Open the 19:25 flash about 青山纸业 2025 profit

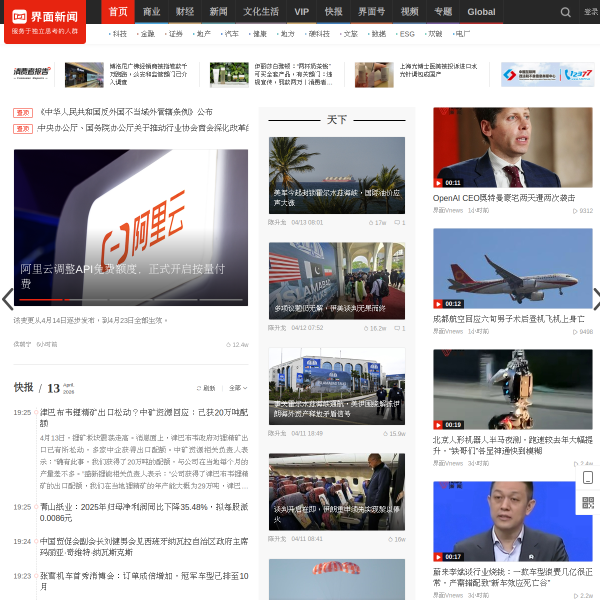pyautogui.click(x=144, y=512)
